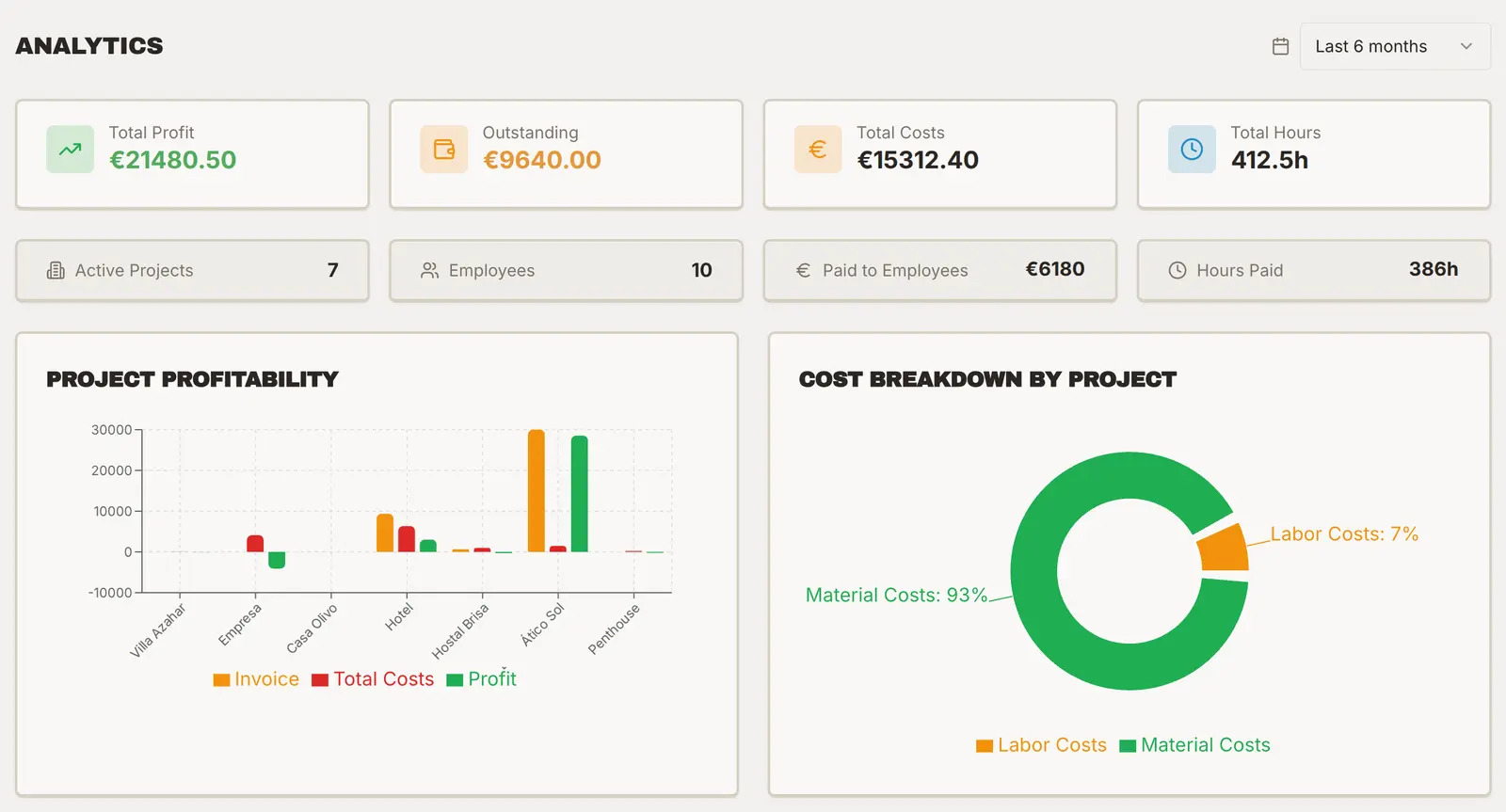Click the Total Costs euro icon
Image resolution: width=1506 pixels, height=812 pixels.
point(818,149)
